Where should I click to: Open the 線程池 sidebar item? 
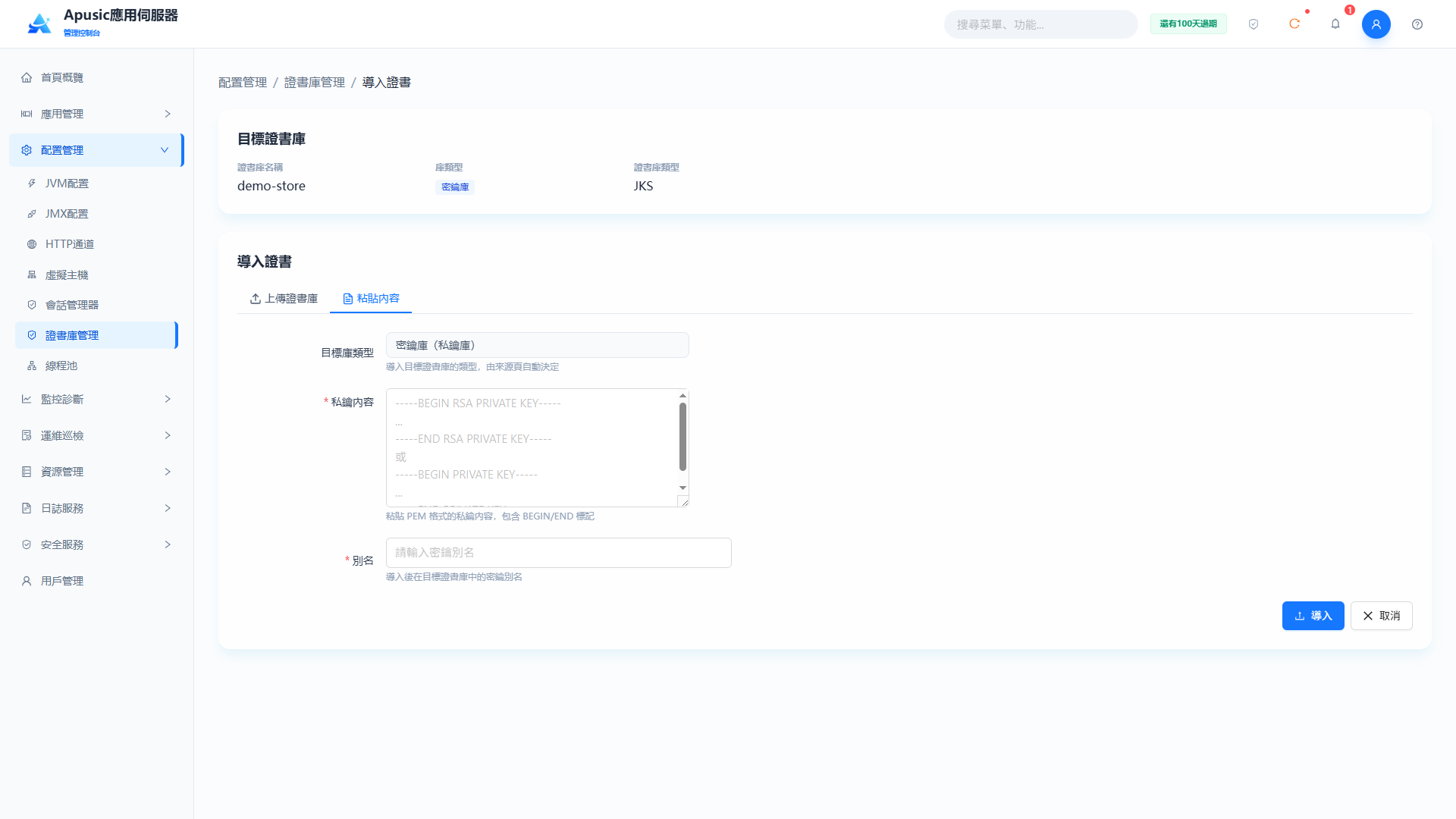[x=96, y=366]
